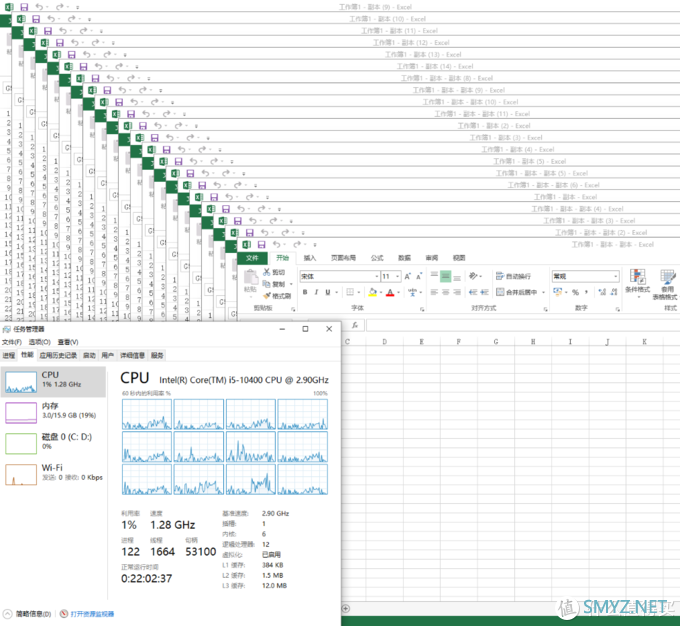Image resolution: width=680 pixels, height=626 pixels.
Task: Open the font size dropdown showing 11
Action: coord(396,276)
